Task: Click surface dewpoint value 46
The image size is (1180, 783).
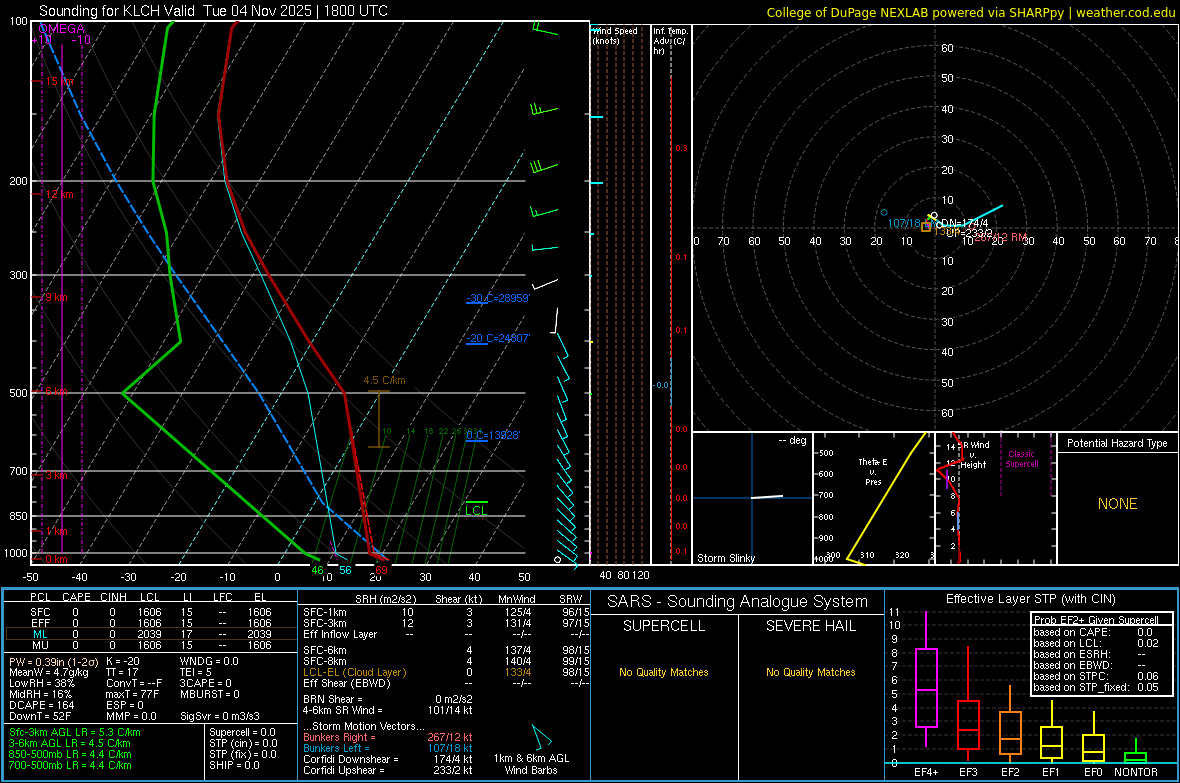Action: [x=318, y=571]
